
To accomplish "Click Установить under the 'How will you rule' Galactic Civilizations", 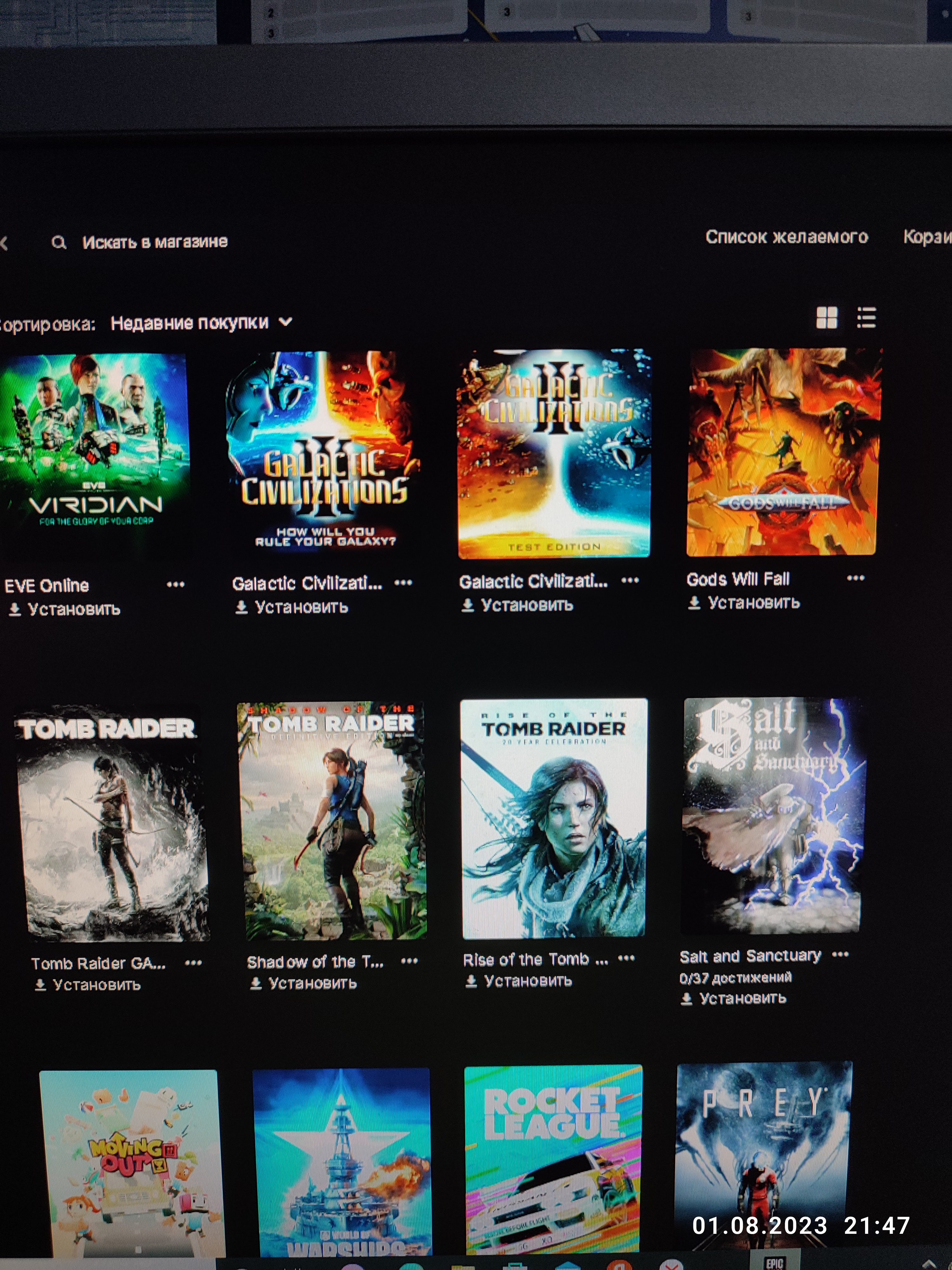I will [292, 607].
